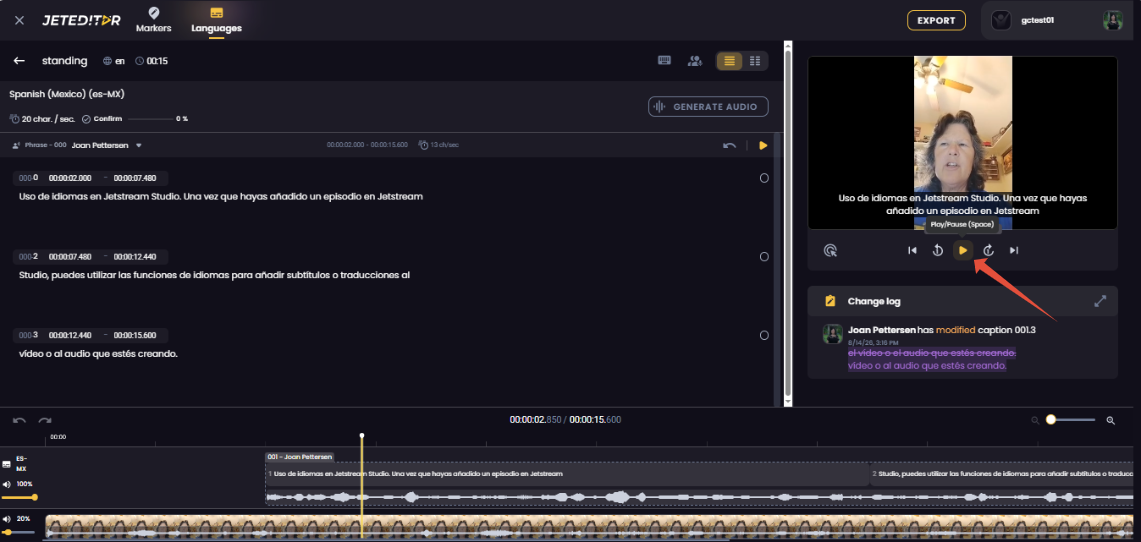
Task: Adjust the video track volume slider
Action: coord(19,533)
